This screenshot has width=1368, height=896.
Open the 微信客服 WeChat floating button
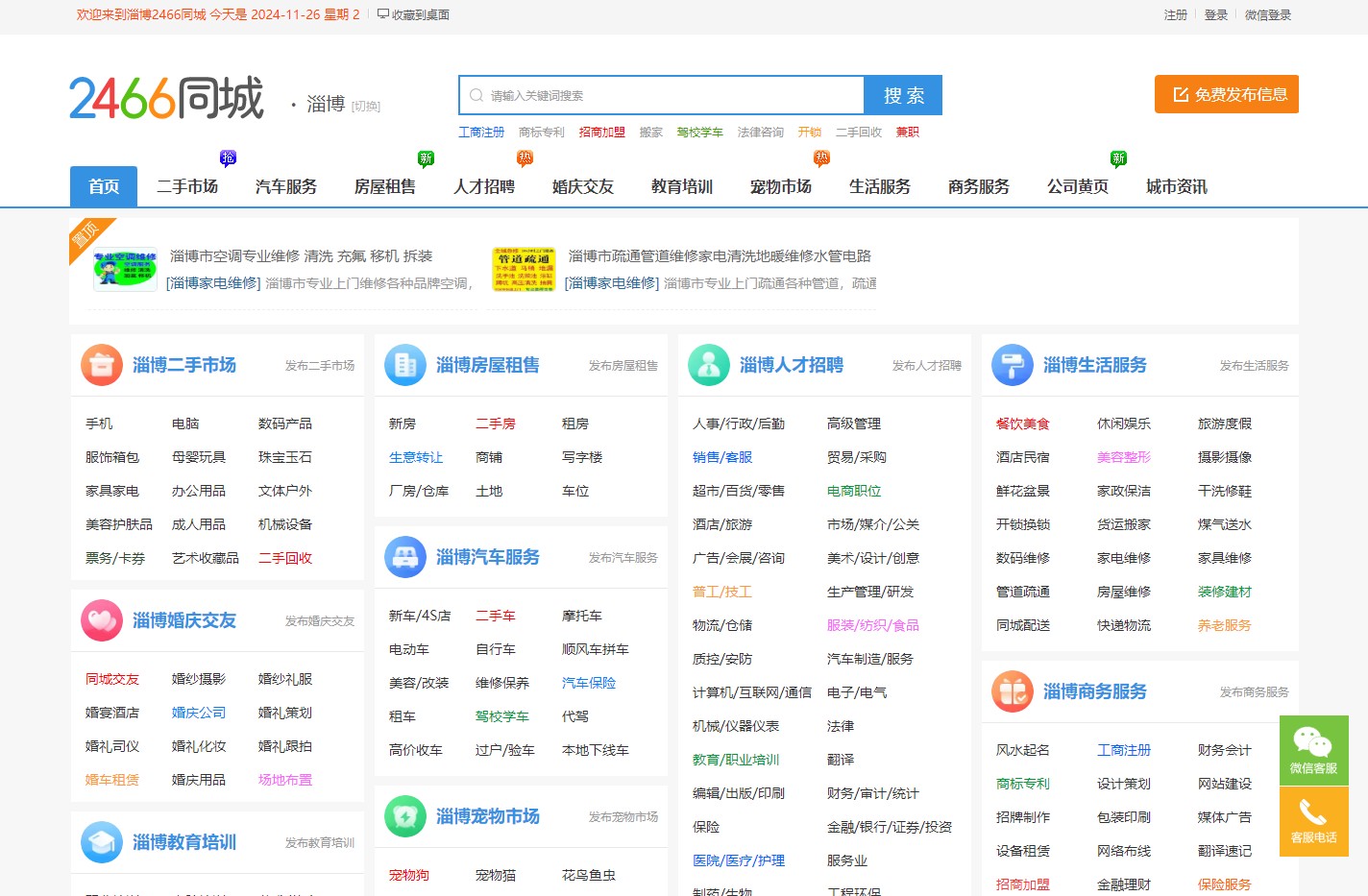(1313, 750)
